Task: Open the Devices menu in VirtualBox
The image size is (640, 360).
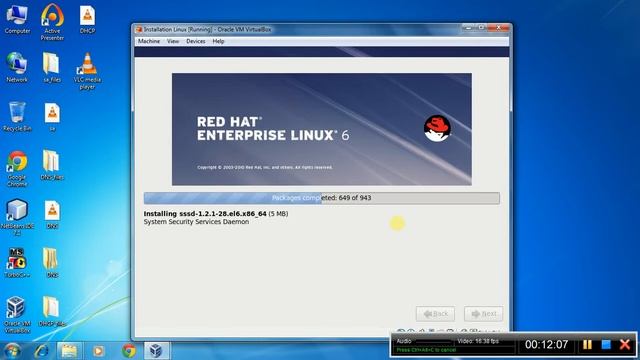Action: click(x=196, y=41)
